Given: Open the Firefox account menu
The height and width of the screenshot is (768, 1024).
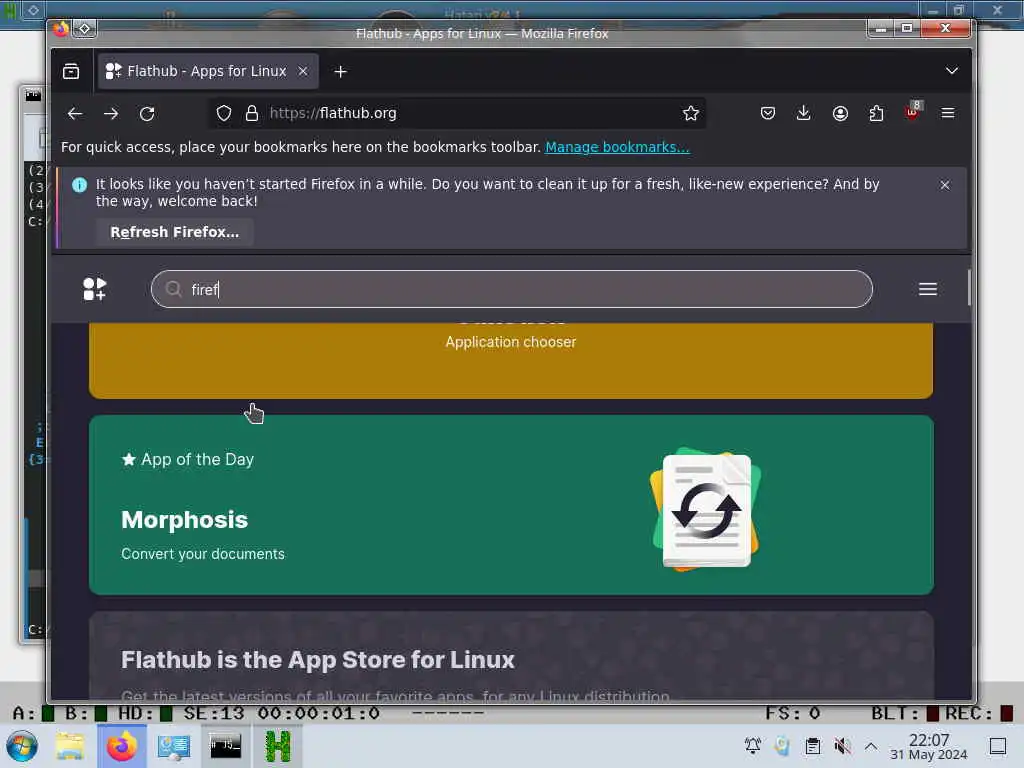Looking at the screenshot, I should click(840, 114).
